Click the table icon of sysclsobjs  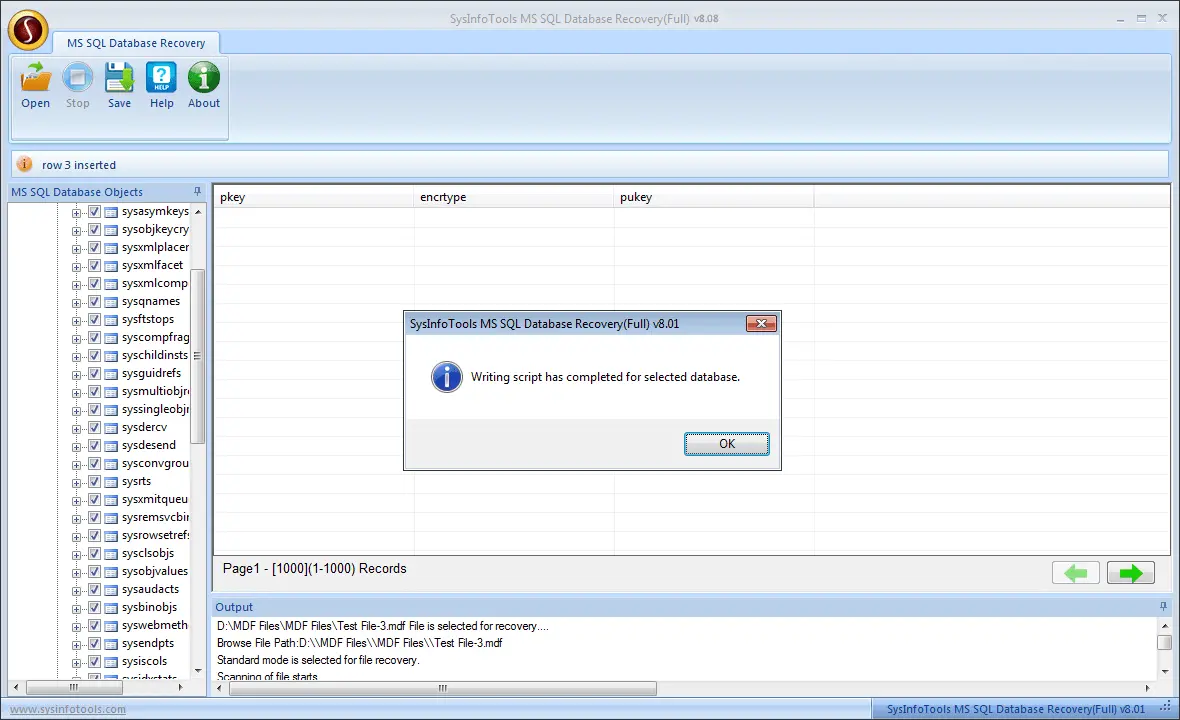[111, 554]
